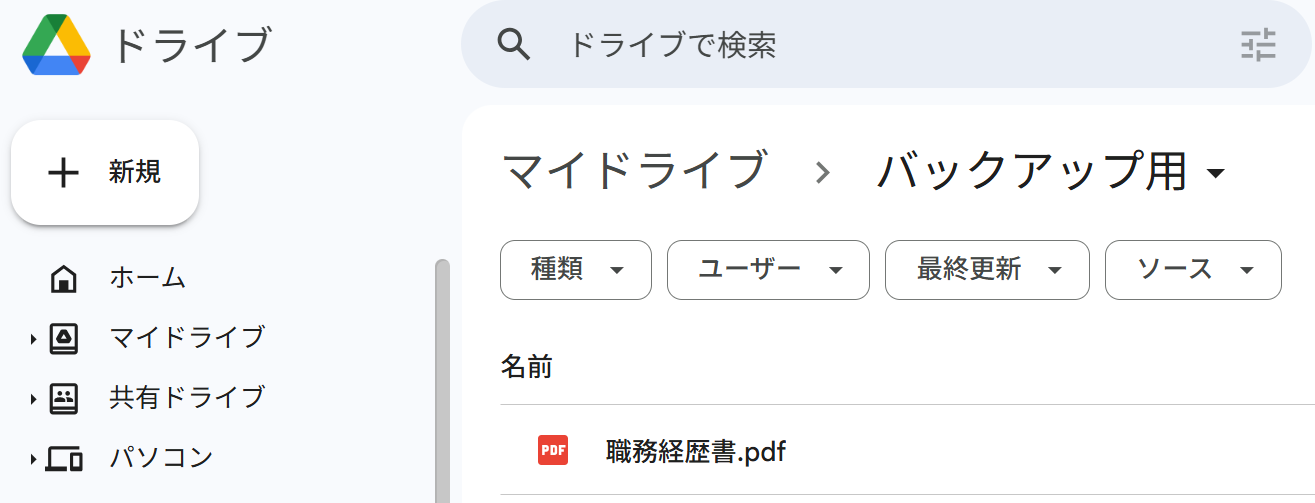This screenshot has width=1315, height=503.
Task: Click the plus icon on 新規 button
Action: tap(63, 173)
